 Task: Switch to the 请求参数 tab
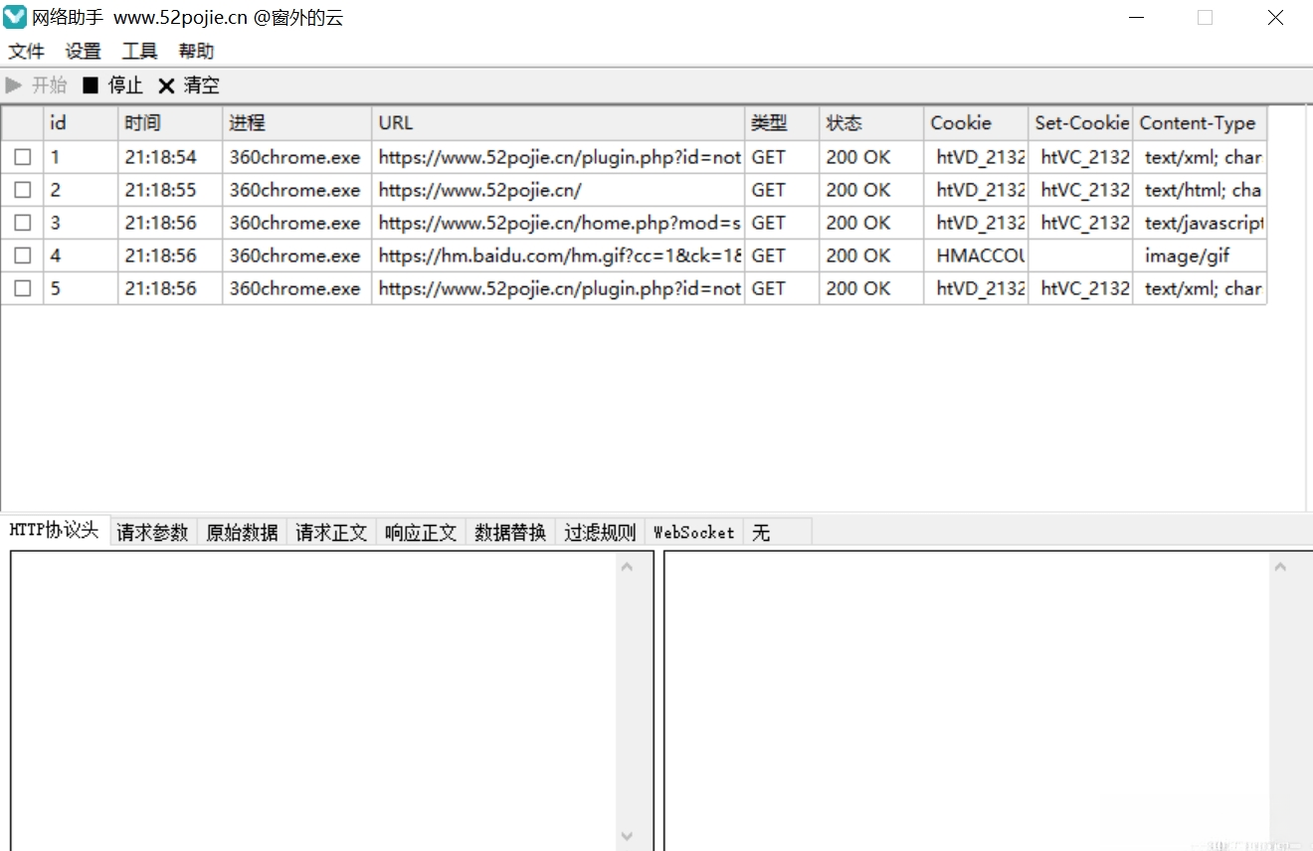pyautogui.click(x=152, y=533)
